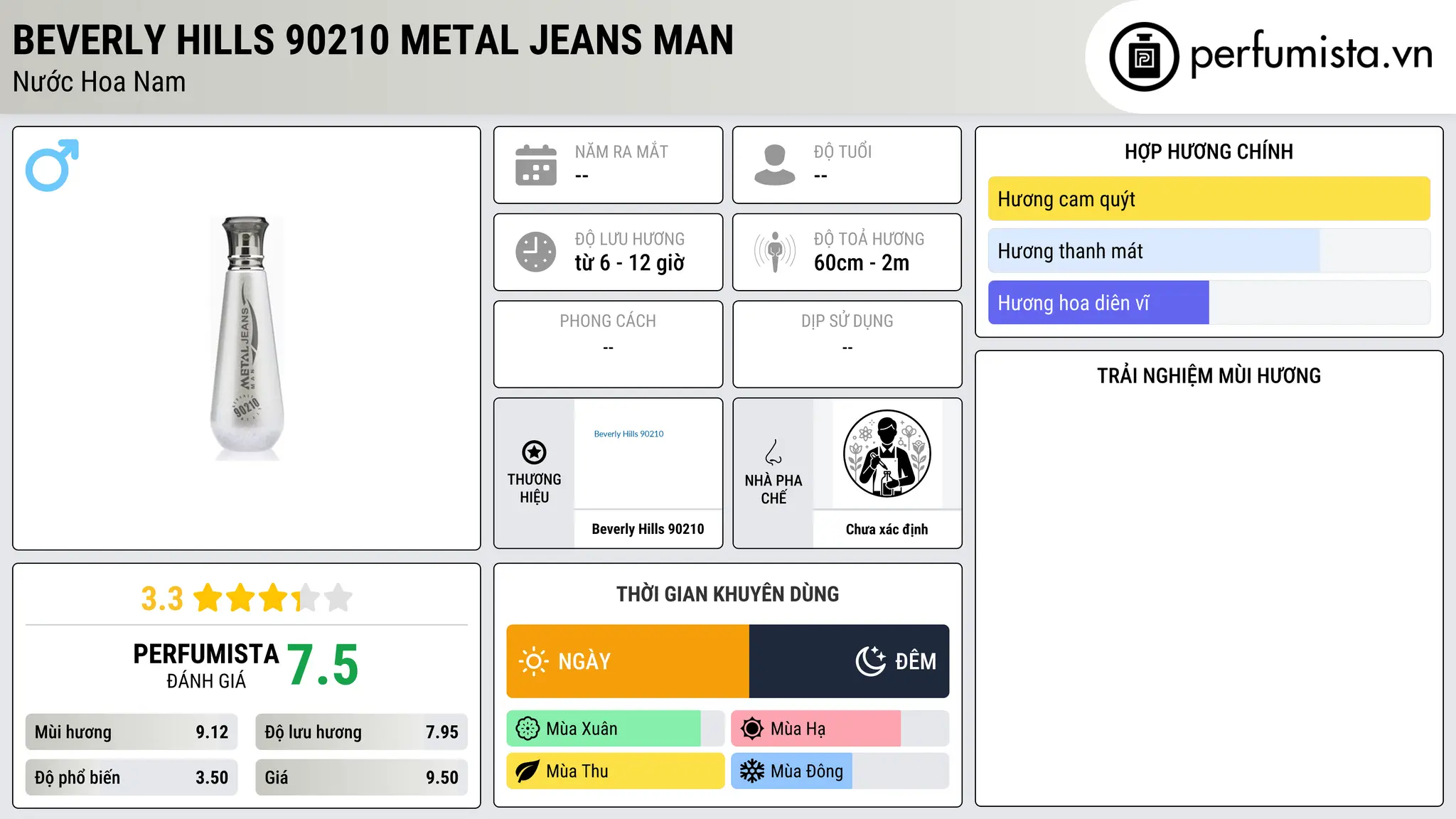Click the dark Đêm nighttime bar
The image size is (1456, 819).
click(849, 661)
